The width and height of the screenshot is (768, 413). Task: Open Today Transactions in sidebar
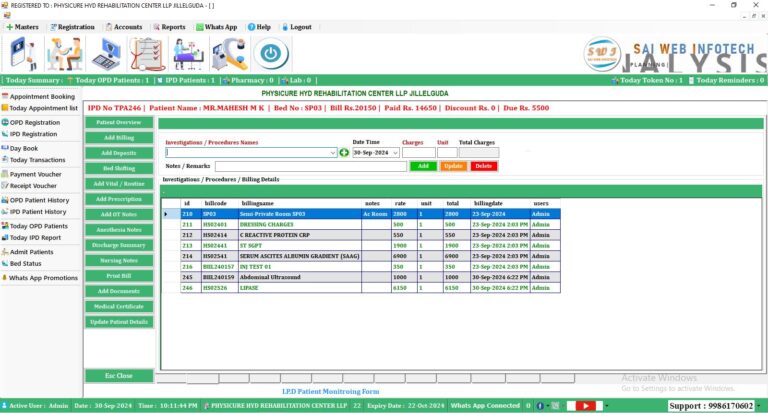[33, 160]
